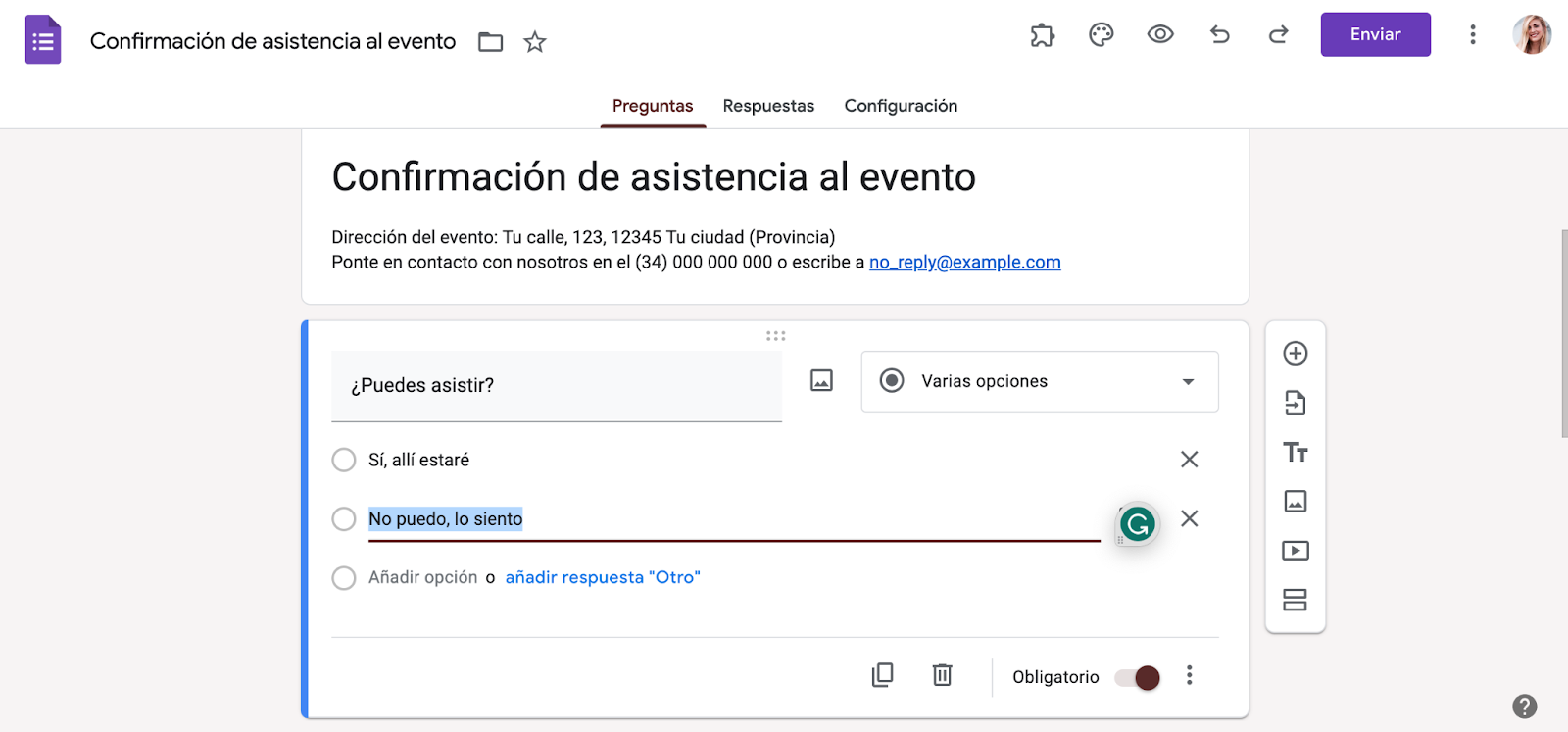Add a new question from side toolbar
This screenshot has height=732, width=1568.
point(1296,354)
